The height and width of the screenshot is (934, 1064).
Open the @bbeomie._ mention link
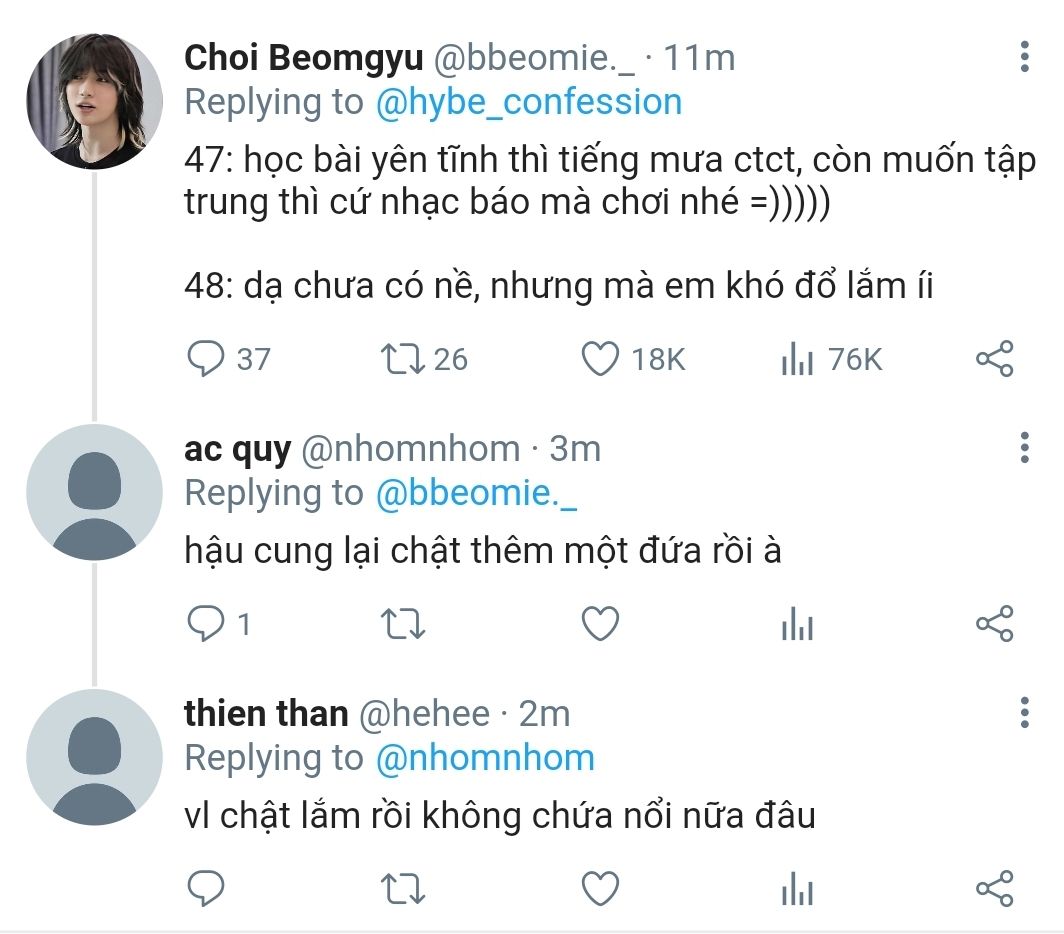475,493
